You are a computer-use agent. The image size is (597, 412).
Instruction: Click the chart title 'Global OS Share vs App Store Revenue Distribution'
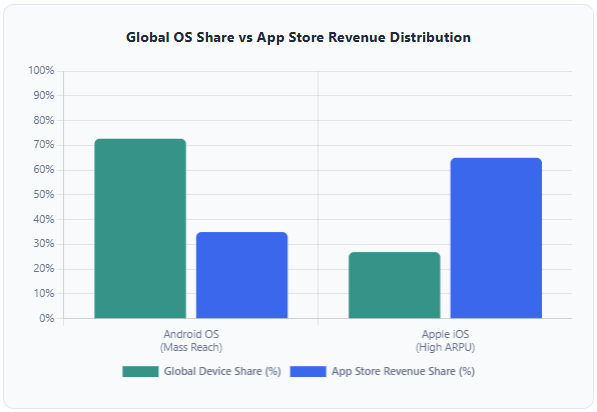[298, 37]
